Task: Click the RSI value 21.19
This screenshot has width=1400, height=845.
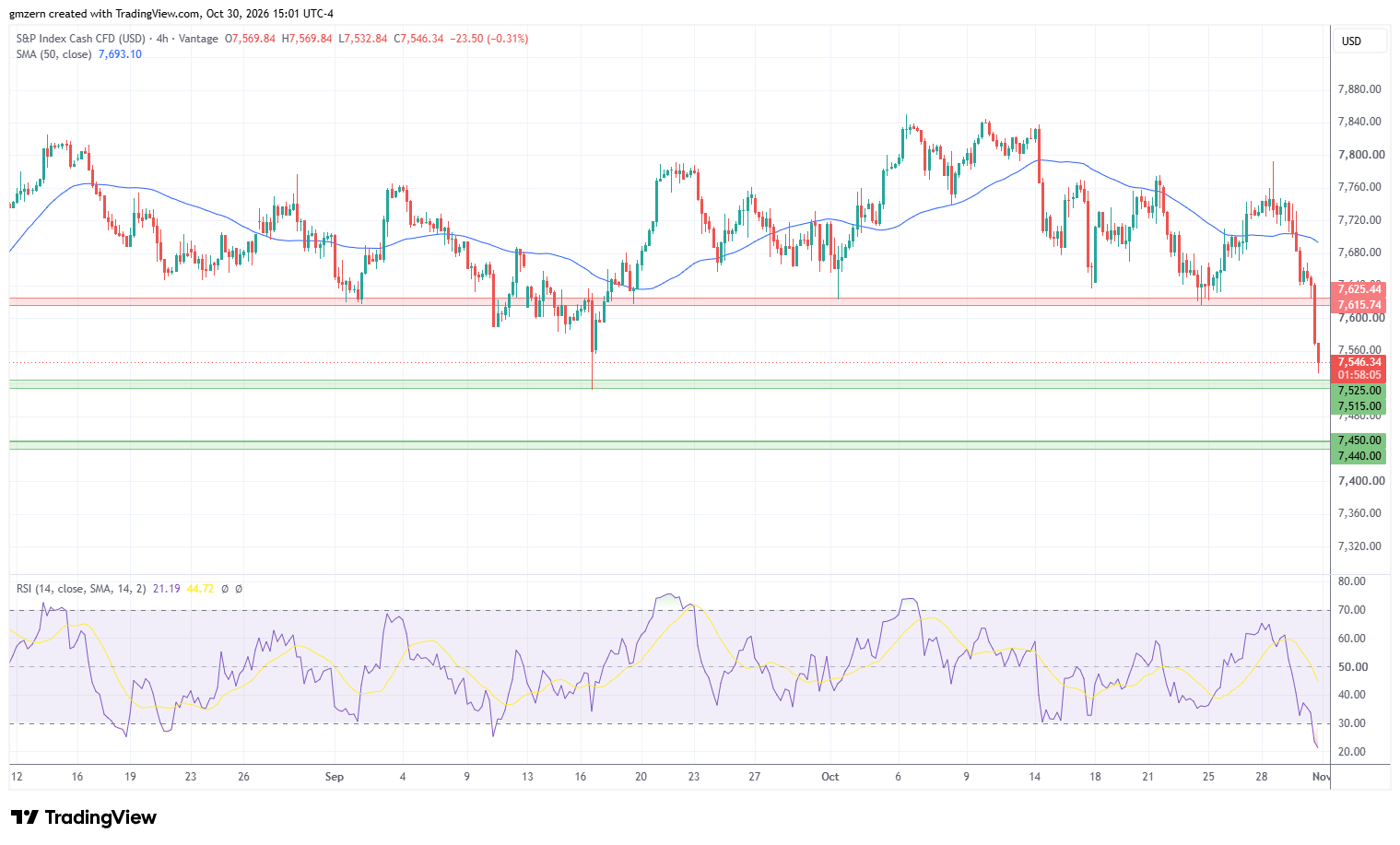Action: coord(167,589)
